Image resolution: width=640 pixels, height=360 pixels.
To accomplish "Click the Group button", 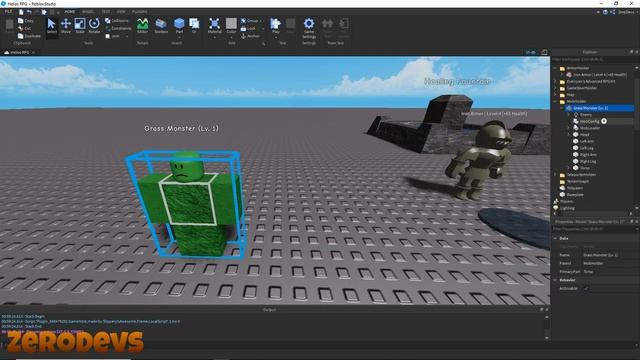I will [250, 20].
